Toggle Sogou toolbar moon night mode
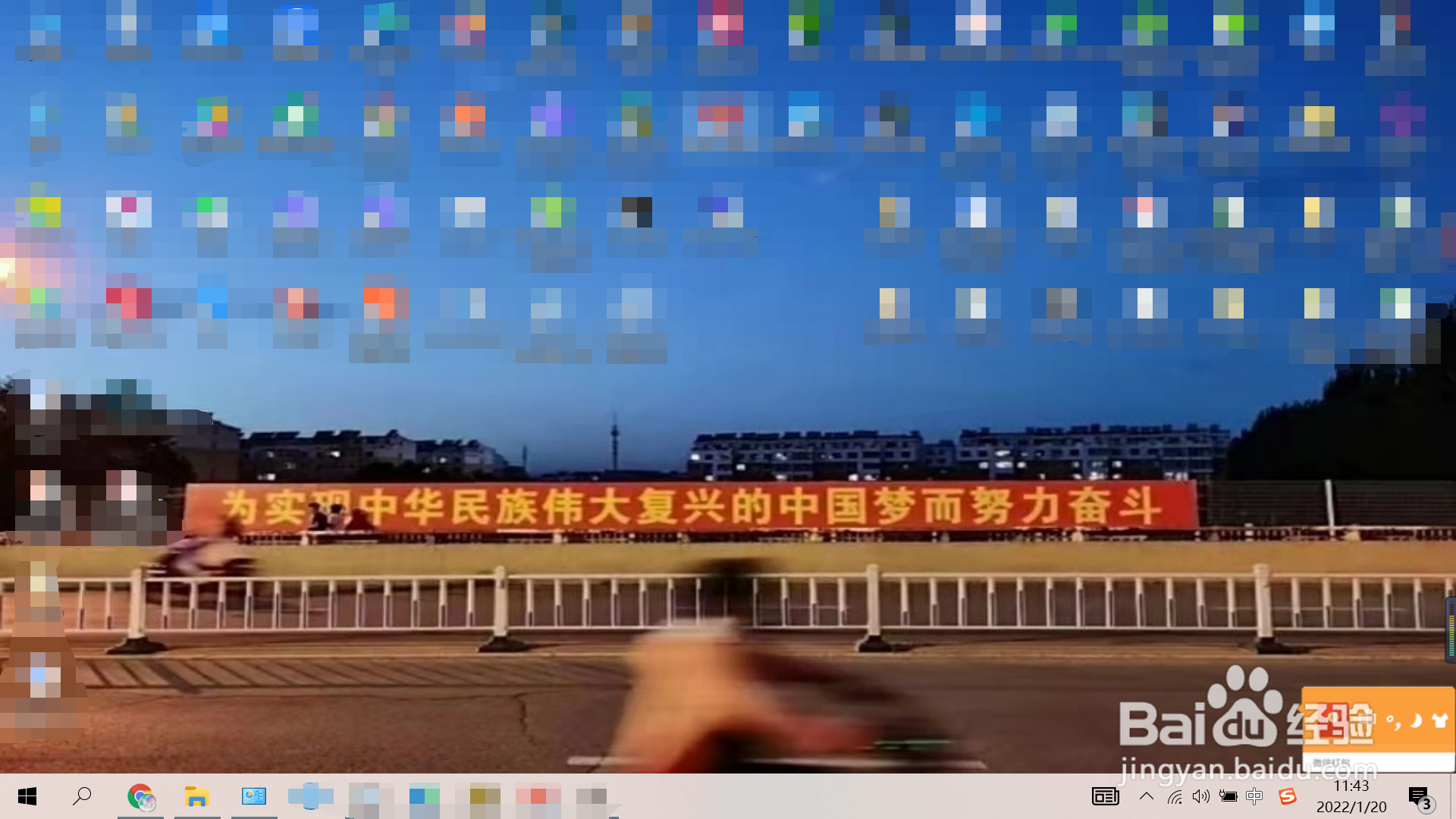1456x819 pixels. tap(1416, 720)
